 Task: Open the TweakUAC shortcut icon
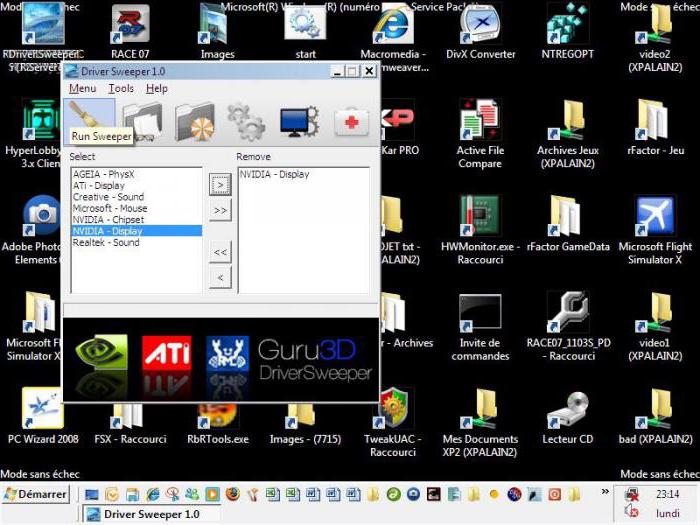(392, 408)
